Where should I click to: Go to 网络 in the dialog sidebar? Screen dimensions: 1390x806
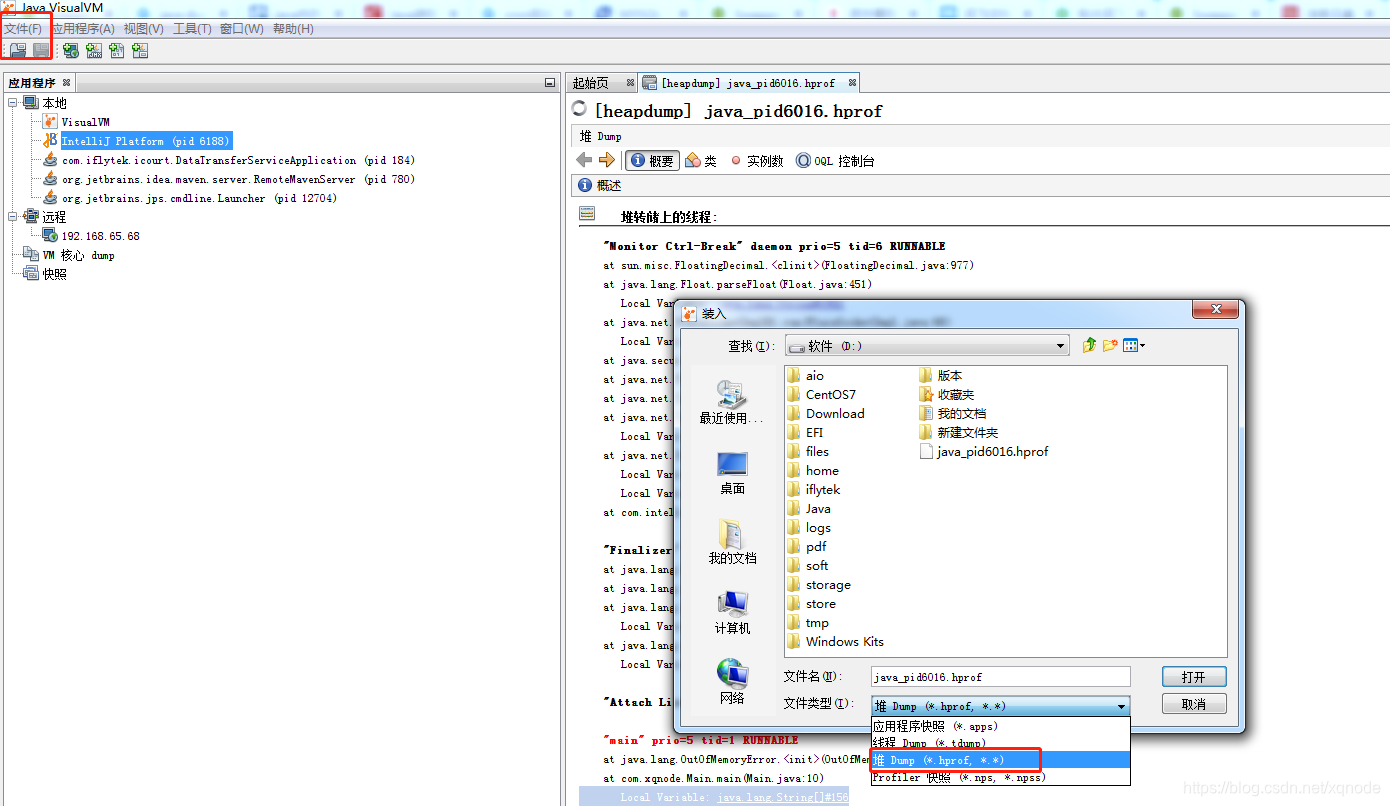pos(732,682)
